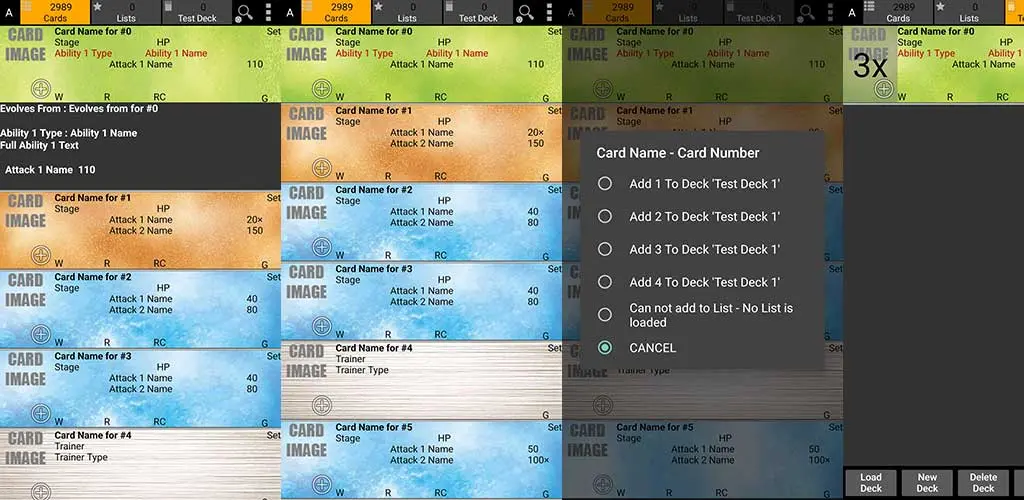Select Add 3 To Deck 'Test Deck 1' option
1024x500 pixels.
pyautogui.click(x=702, y=249)
